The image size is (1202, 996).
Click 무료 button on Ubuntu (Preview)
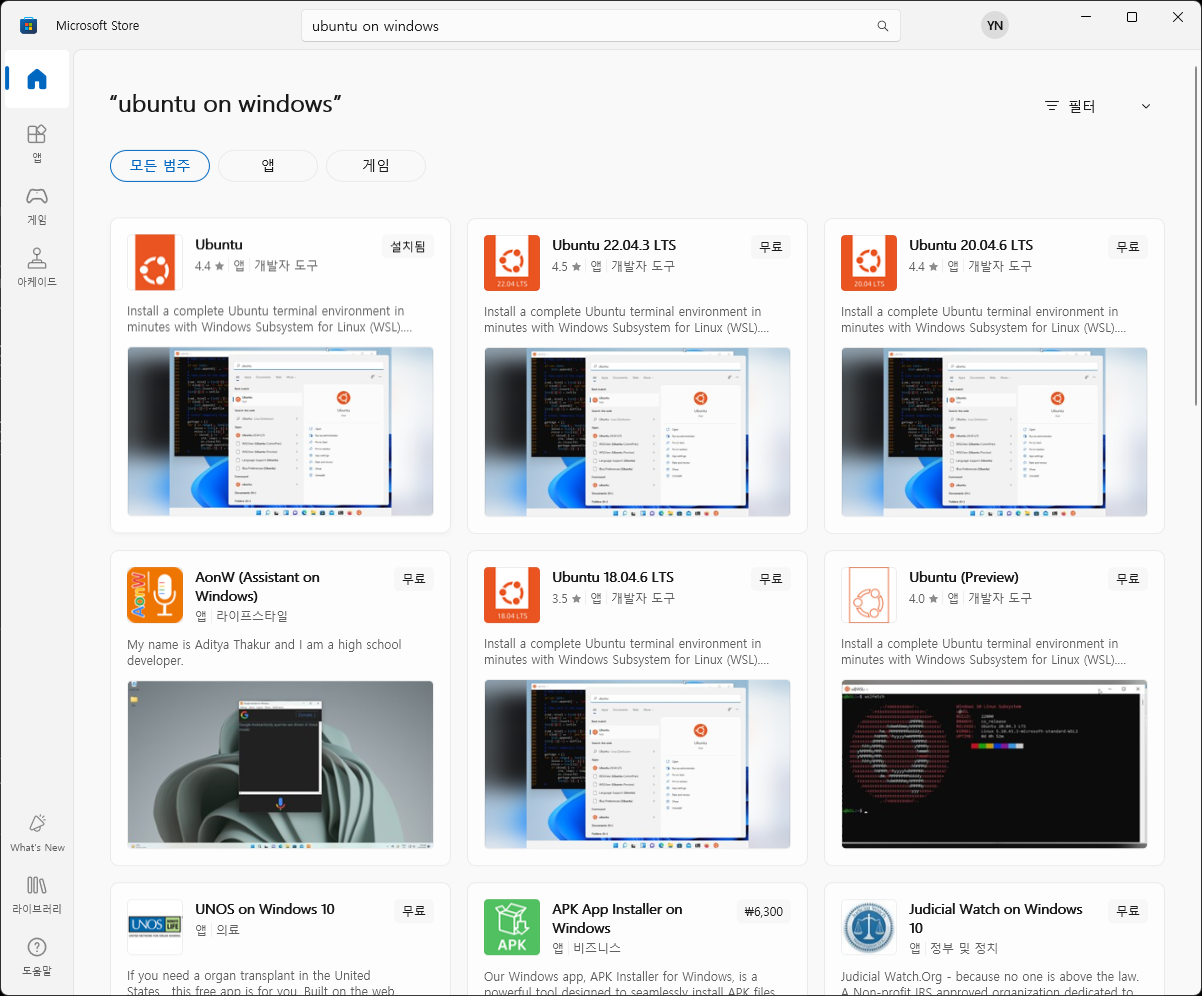1128,579
